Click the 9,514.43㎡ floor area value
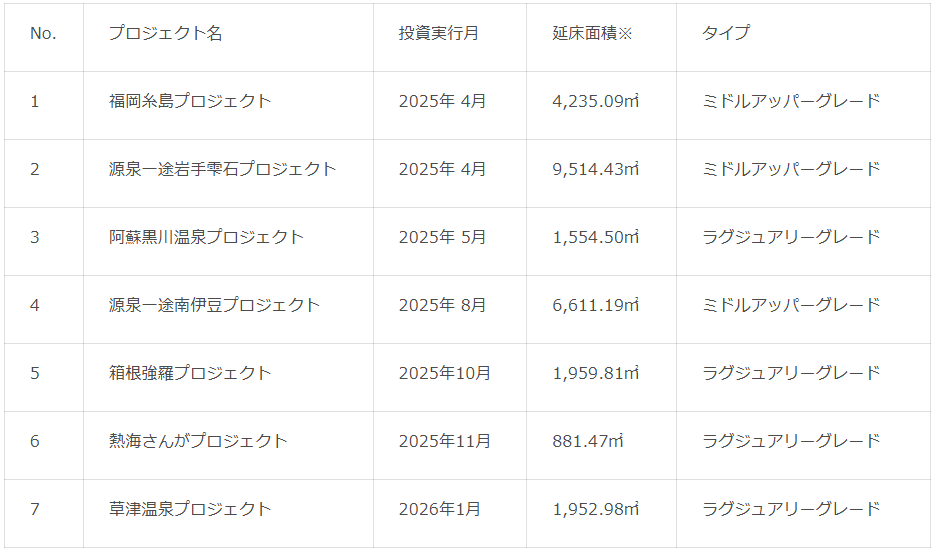 coord(596,169)
